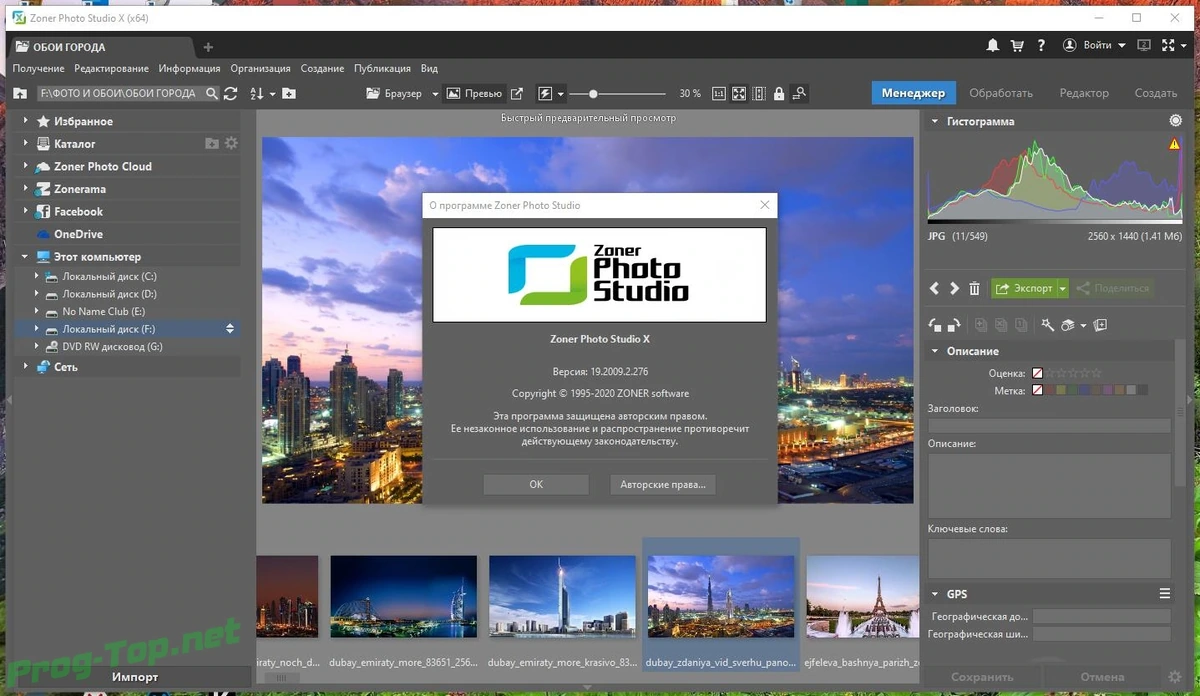Open the shopping cart
1200x696 pixels.
[x=1017, y=46]
